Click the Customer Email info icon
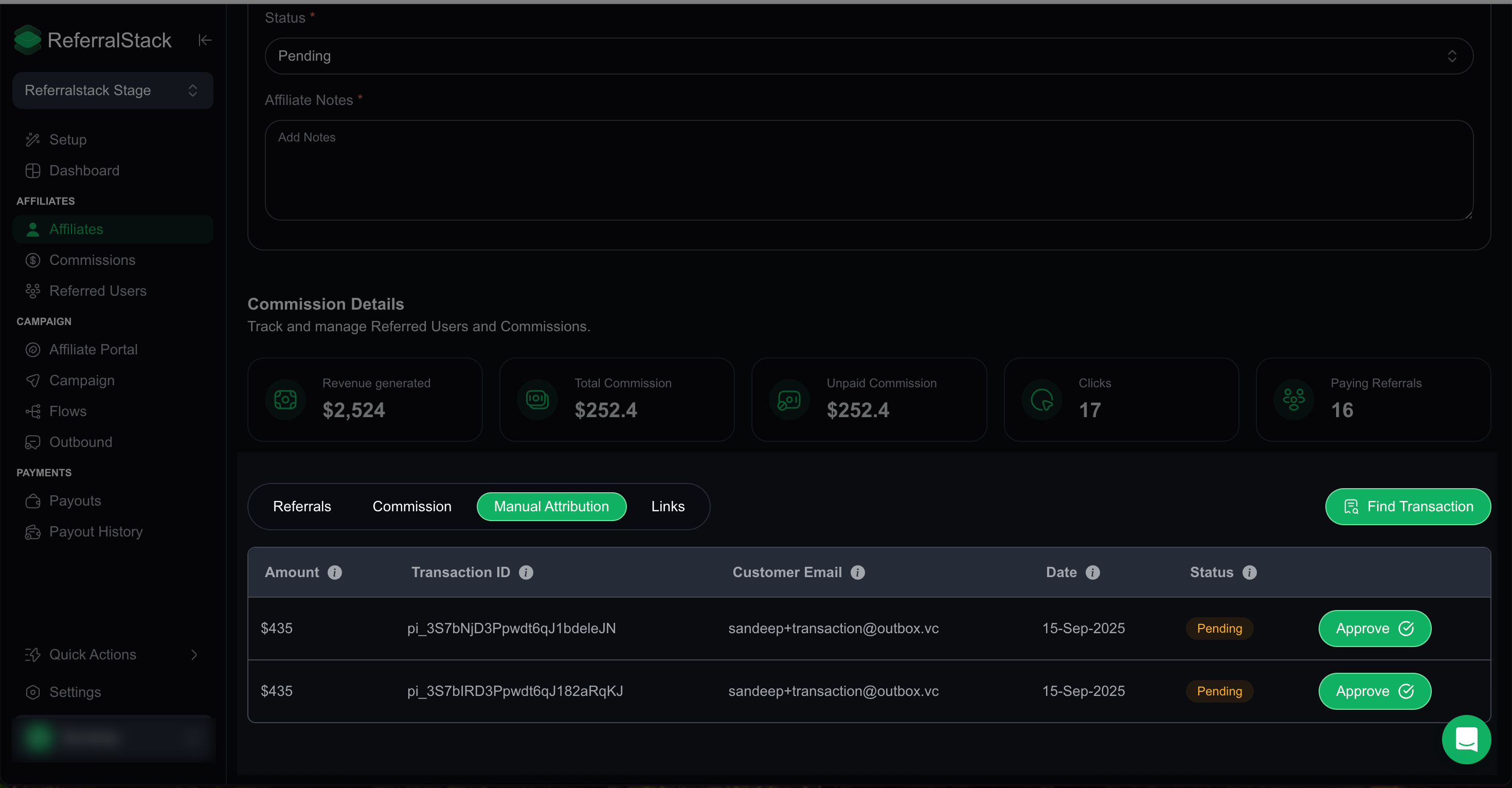Image resolution: width=1512 pixels, height=788 pixels. pyautogui.click(x=857, y=572)
